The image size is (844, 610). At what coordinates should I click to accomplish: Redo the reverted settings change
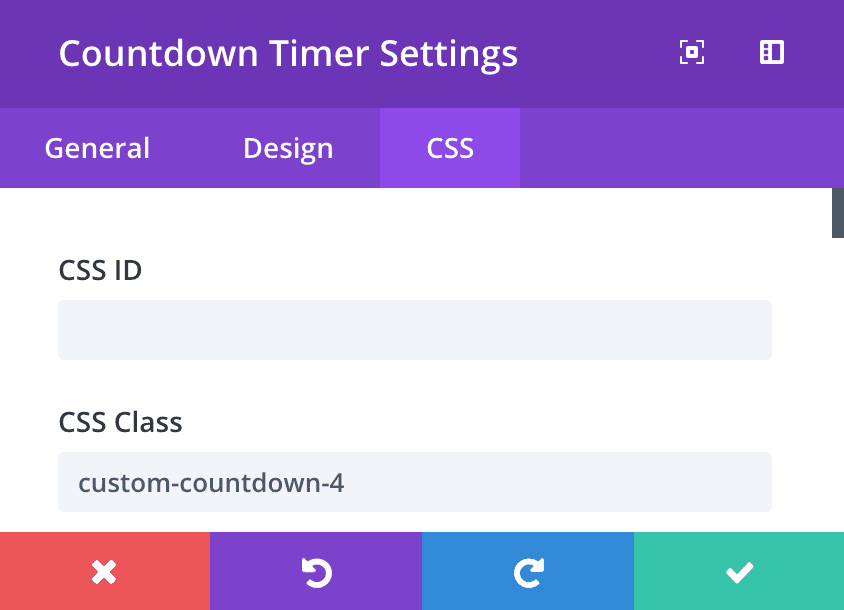tap(528, 571)
